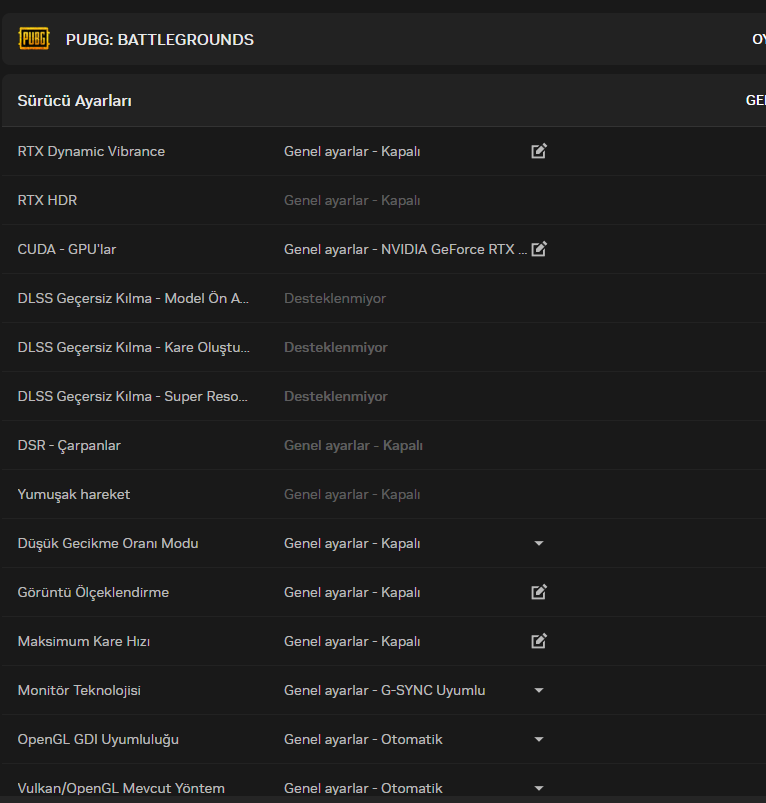
Task: Select the Vulkan/OpenGL Mevcut Yöntem label
Action: point(121,789)
